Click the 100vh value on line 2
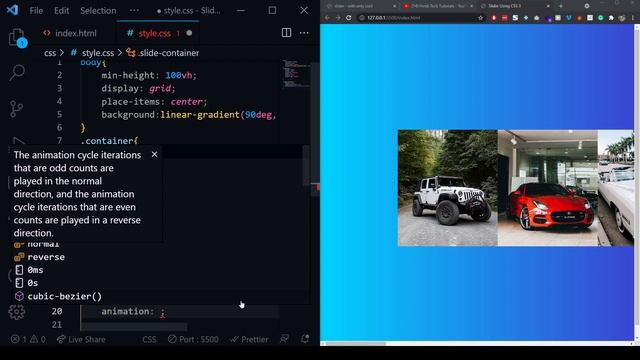The height and width of the screenshot is (360, 640). [x=178, y=76]
